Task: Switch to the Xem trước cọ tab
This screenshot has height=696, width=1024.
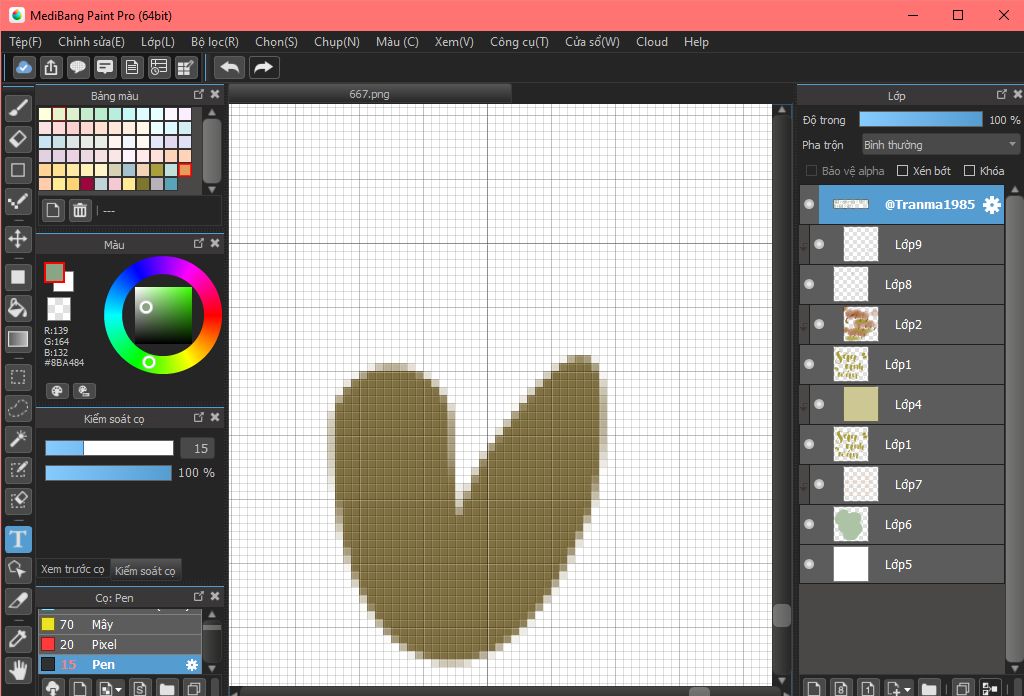Action: click(x=72, y=569)
